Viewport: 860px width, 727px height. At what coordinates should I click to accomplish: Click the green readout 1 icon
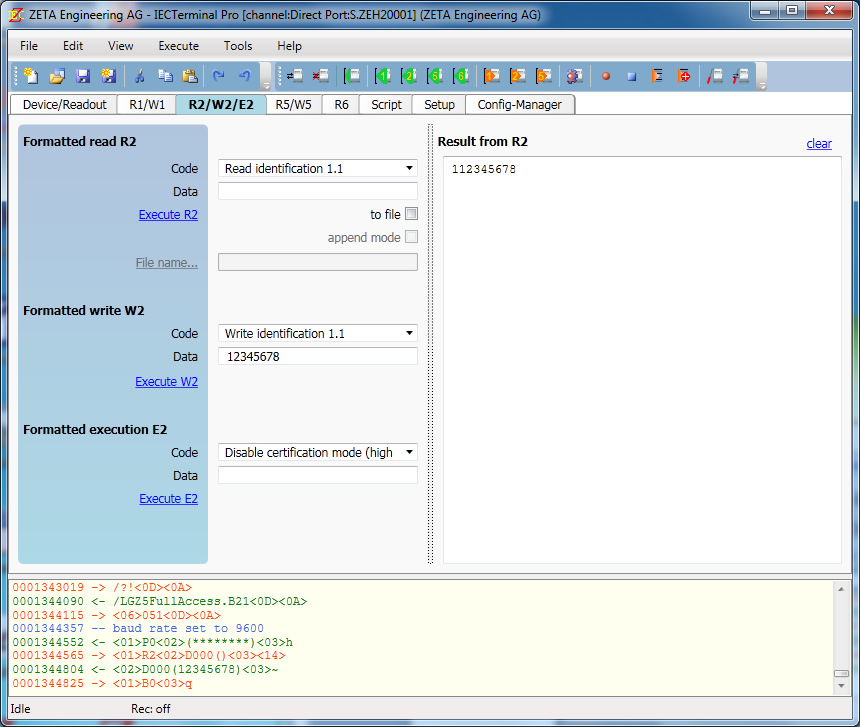pos(382,76)
